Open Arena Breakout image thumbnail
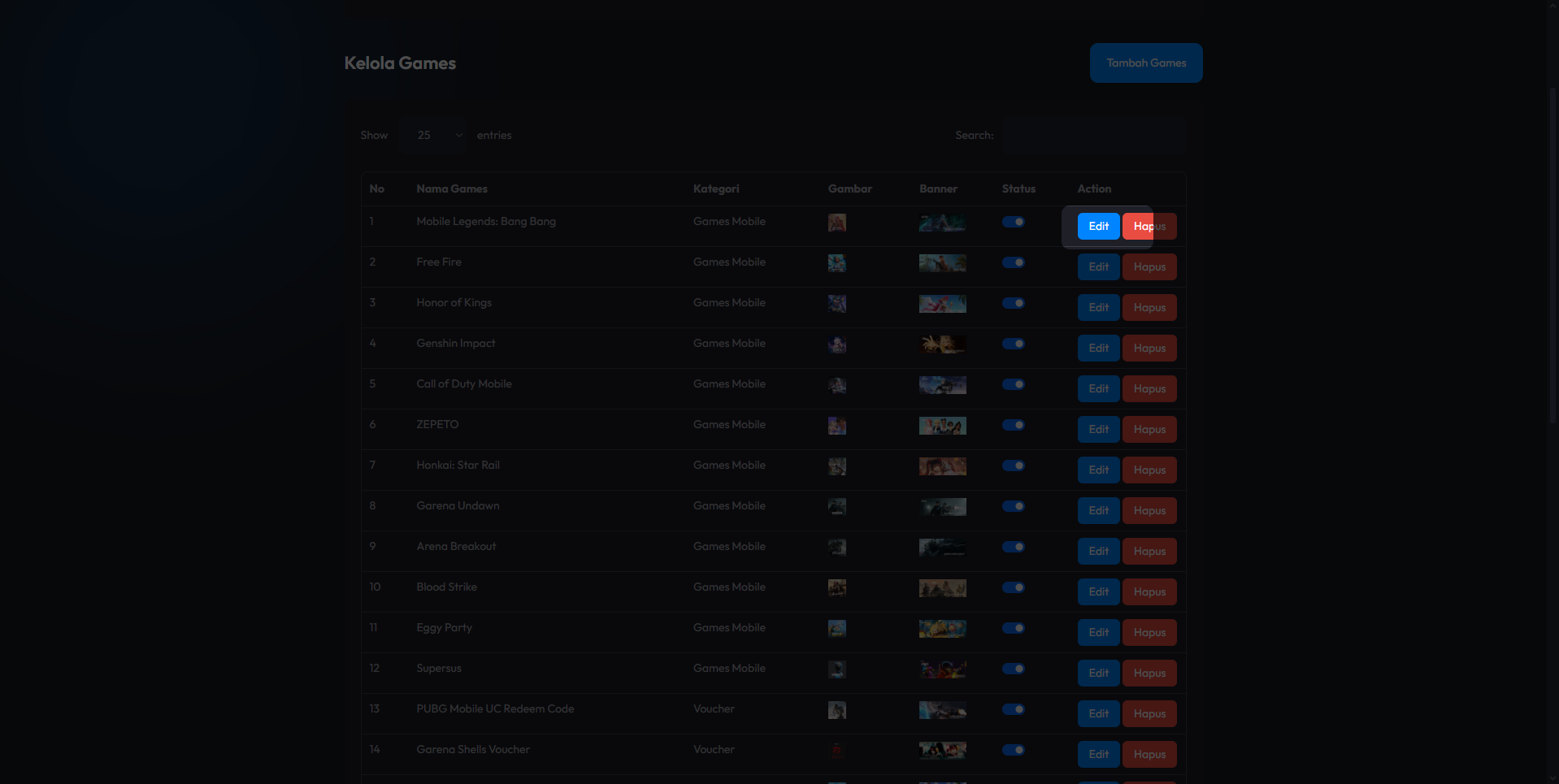This screenshot has width=1559, height=784. (x=836, y=548)
